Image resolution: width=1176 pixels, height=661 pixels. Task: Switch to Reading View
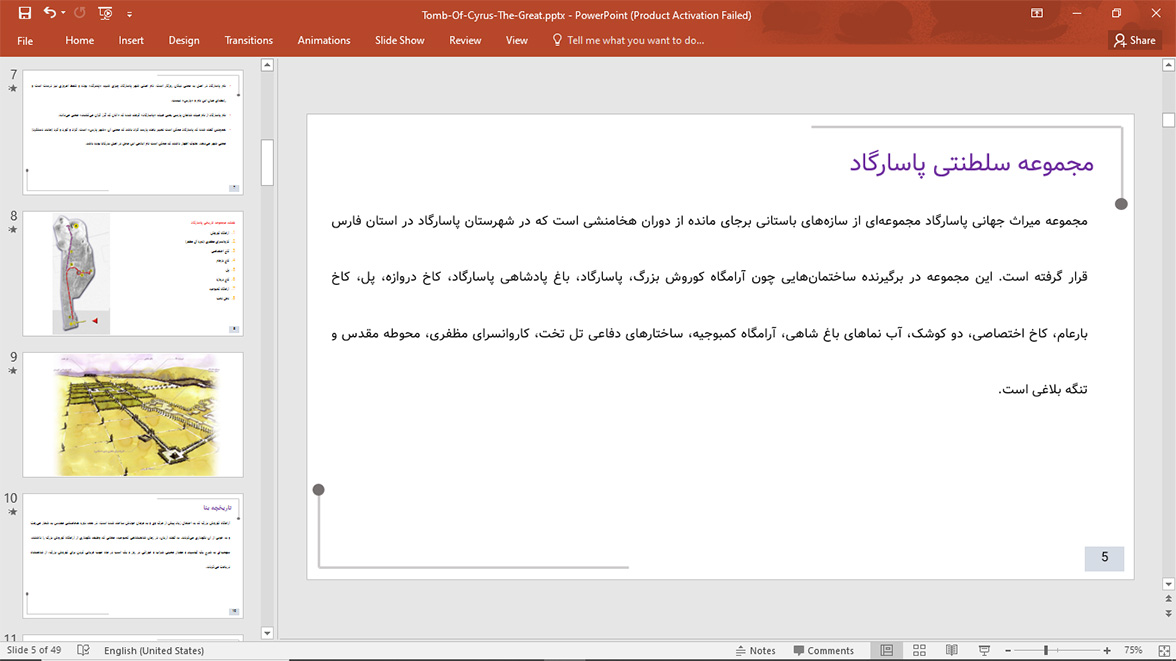coord(951,650)
